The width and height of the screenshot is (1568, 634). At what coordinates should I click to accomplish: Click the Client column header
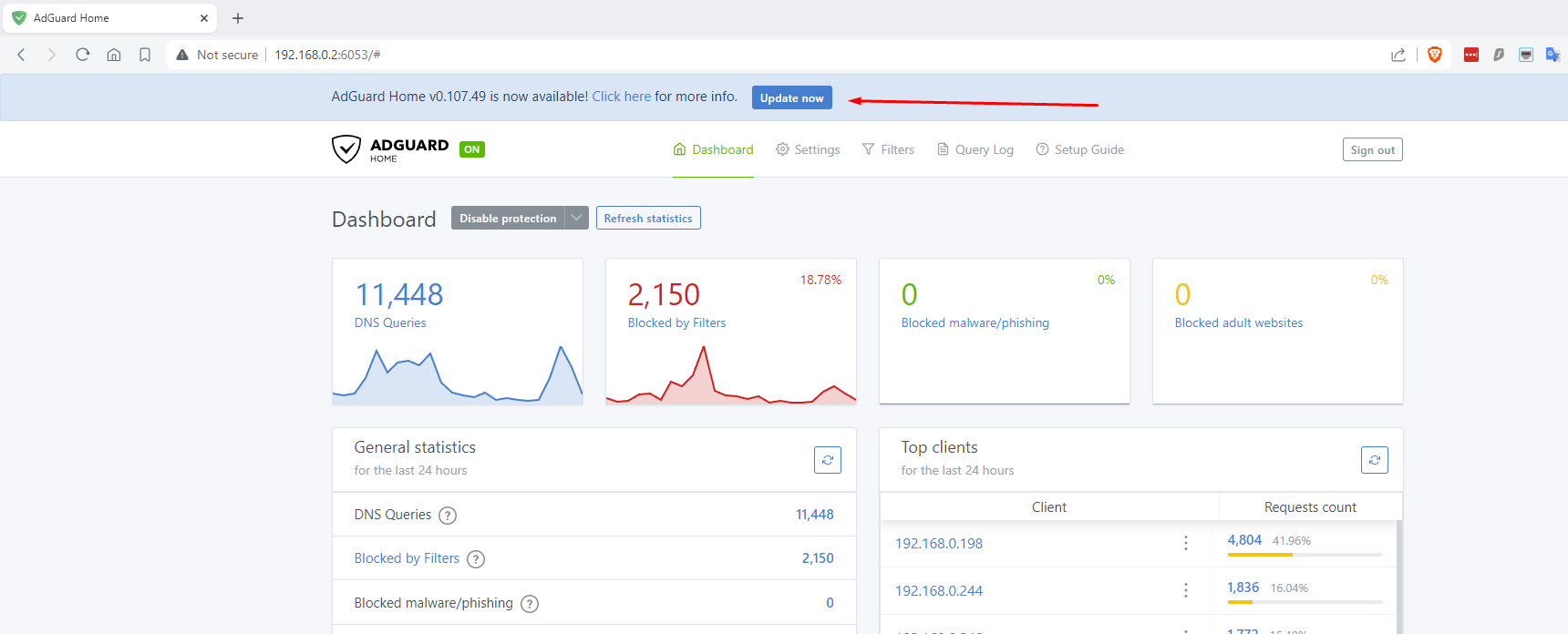(1049, 507)
